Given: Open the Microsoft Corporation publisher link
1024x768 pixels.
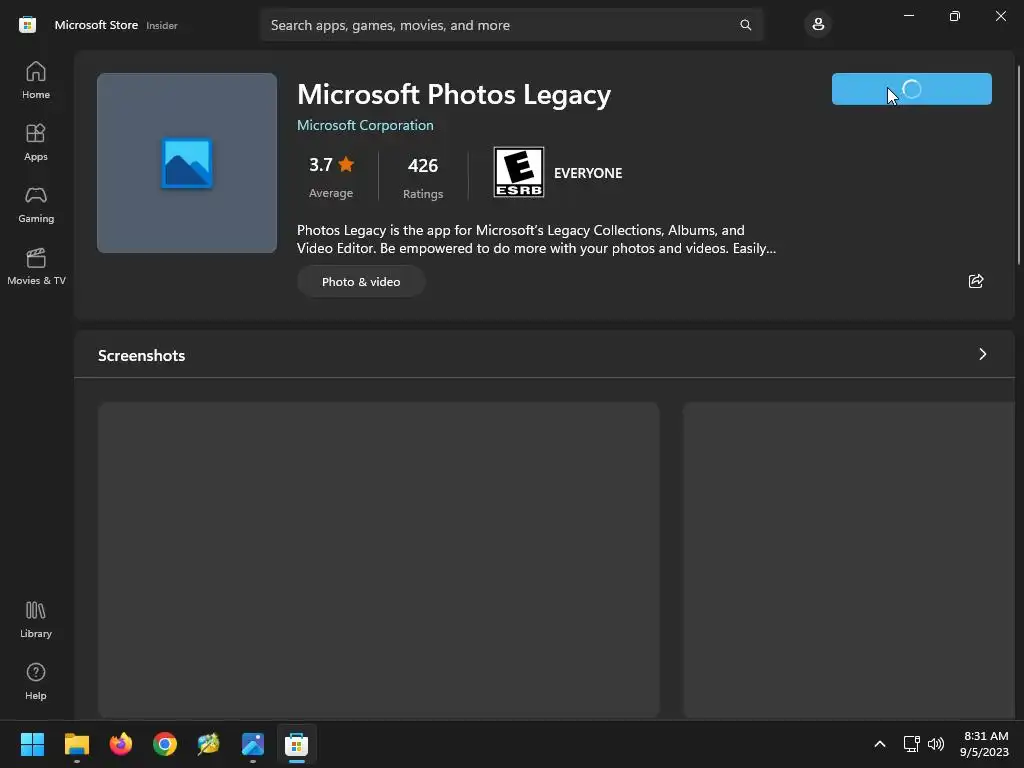Looking at the screenshot, I should (x=365, y=125).
